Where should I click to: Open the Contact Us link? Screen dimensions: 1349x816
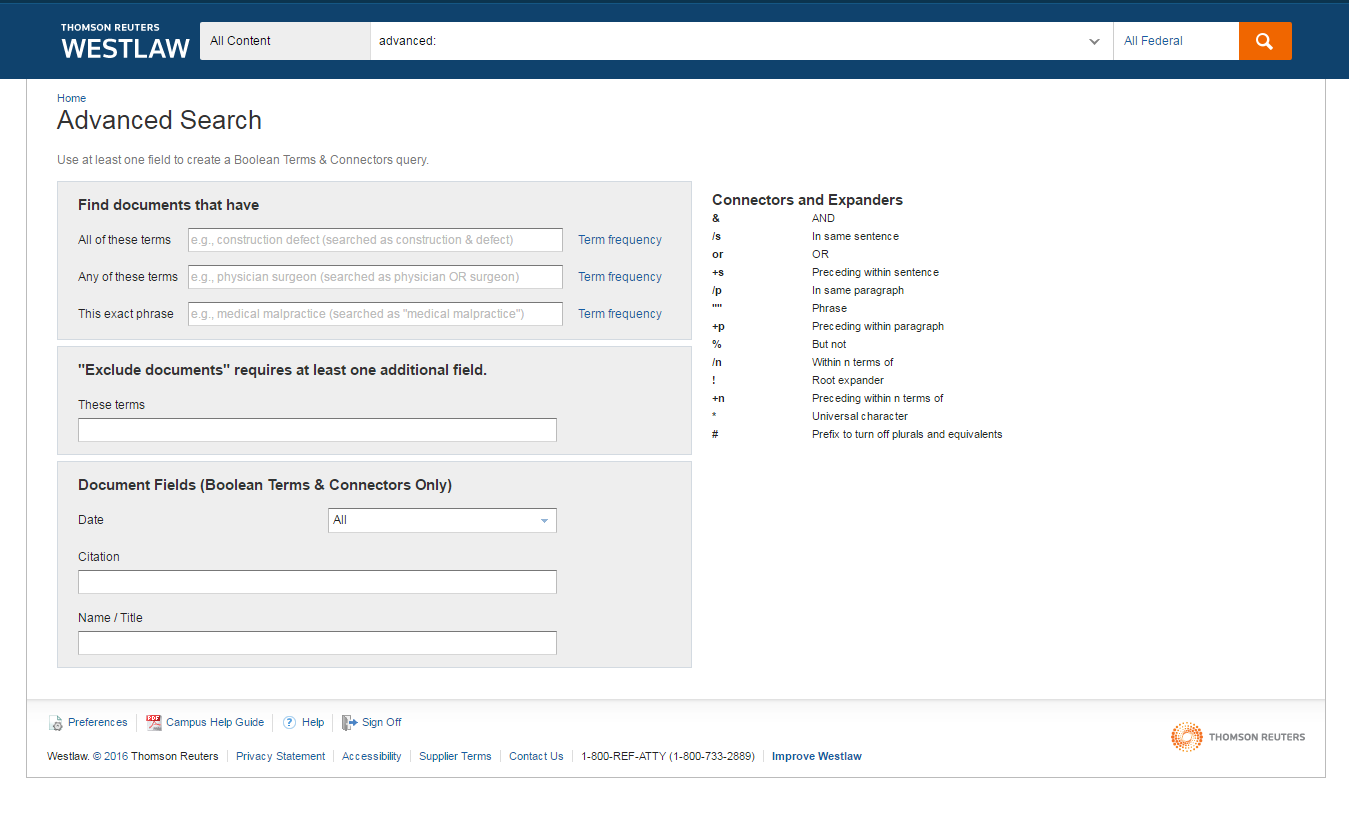[536, 756]
